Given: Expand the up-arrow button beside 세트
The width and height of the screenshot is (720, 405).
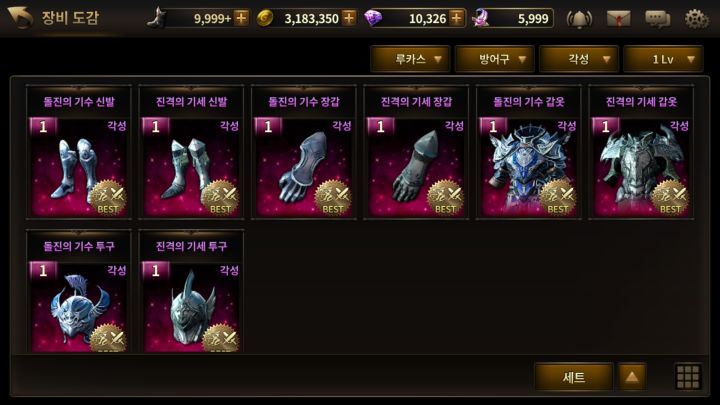Looking at the screenshot, I should point(632,377).
